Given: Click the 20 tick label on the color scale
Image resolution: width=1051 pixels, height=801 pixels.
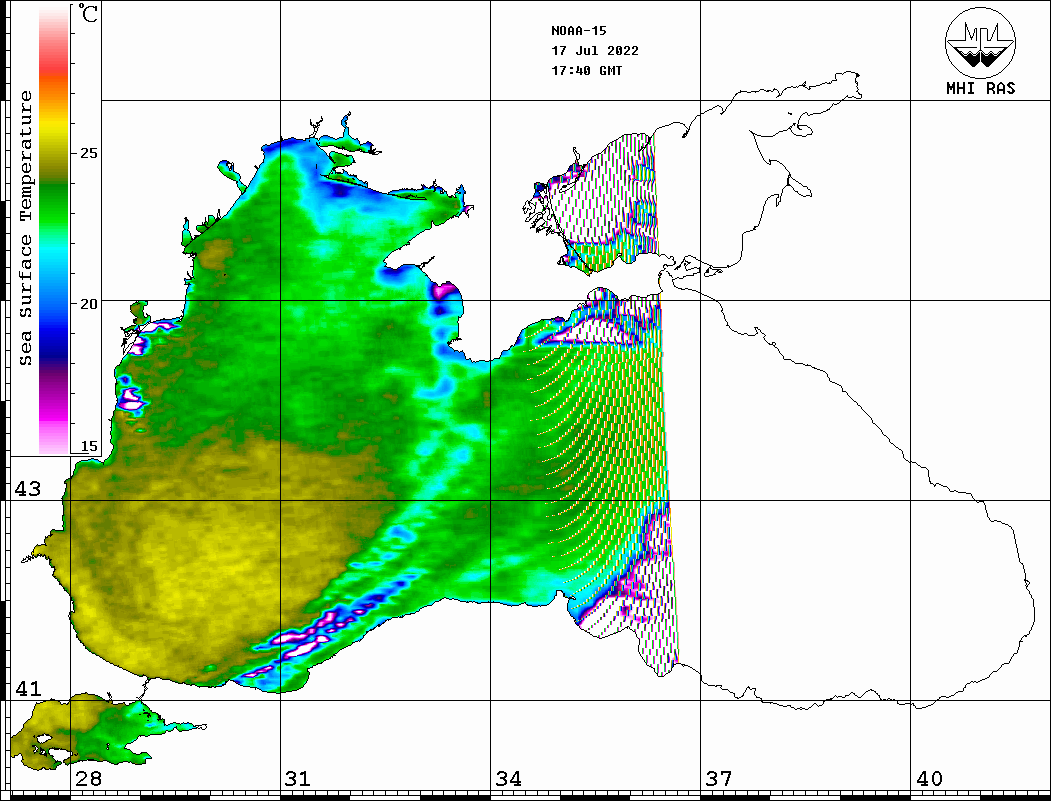Looking at the screenshot, I should 88,304.
